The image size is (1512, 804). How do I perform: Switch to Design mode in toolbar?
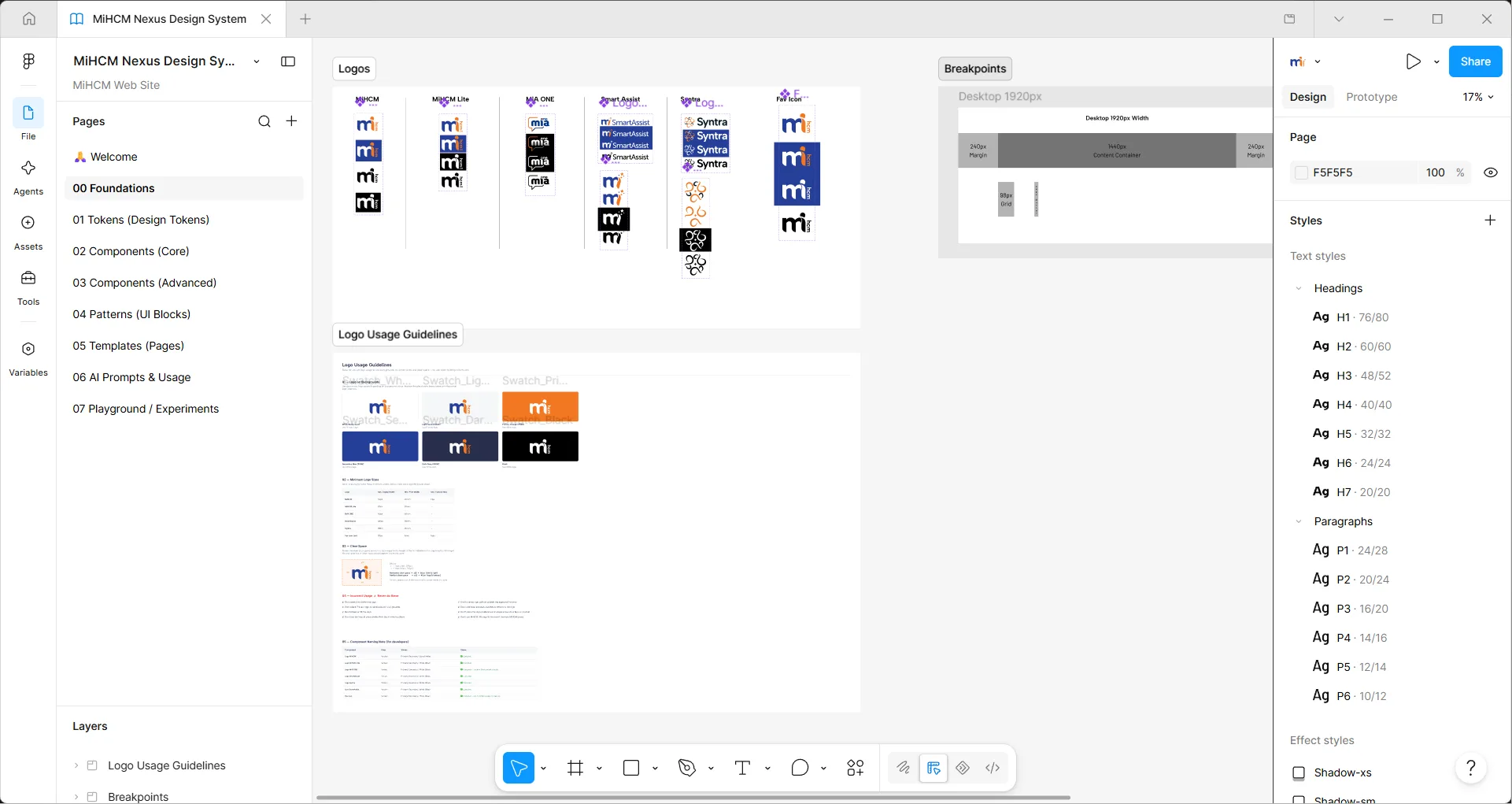[x=933, y=769]
